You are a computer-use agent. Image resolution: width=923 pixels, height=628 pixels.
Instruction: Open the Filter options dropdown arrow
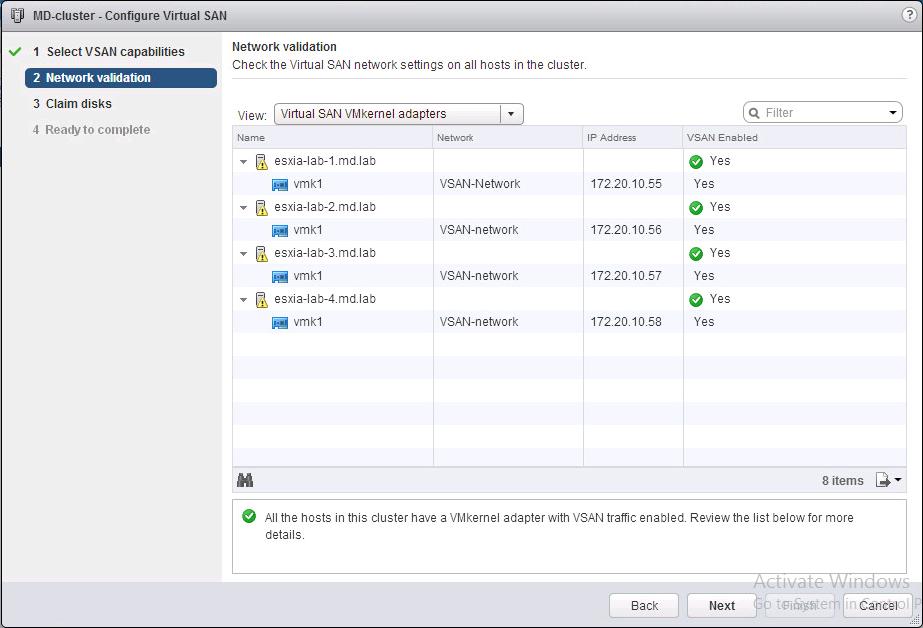click(894, 113)
